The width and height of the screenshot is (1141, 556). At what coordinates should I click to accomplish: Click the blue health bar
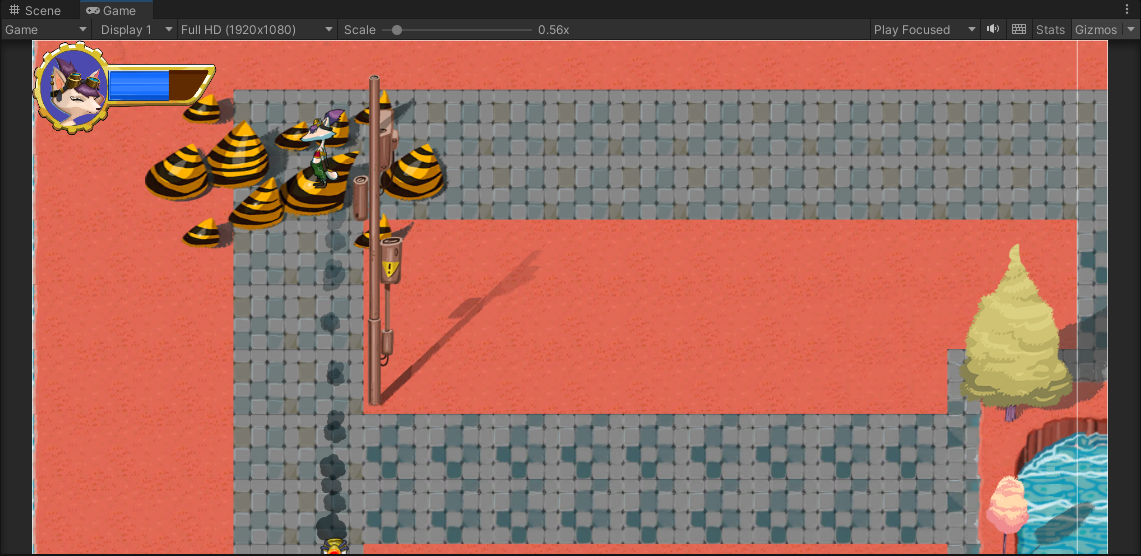[139, 85]
